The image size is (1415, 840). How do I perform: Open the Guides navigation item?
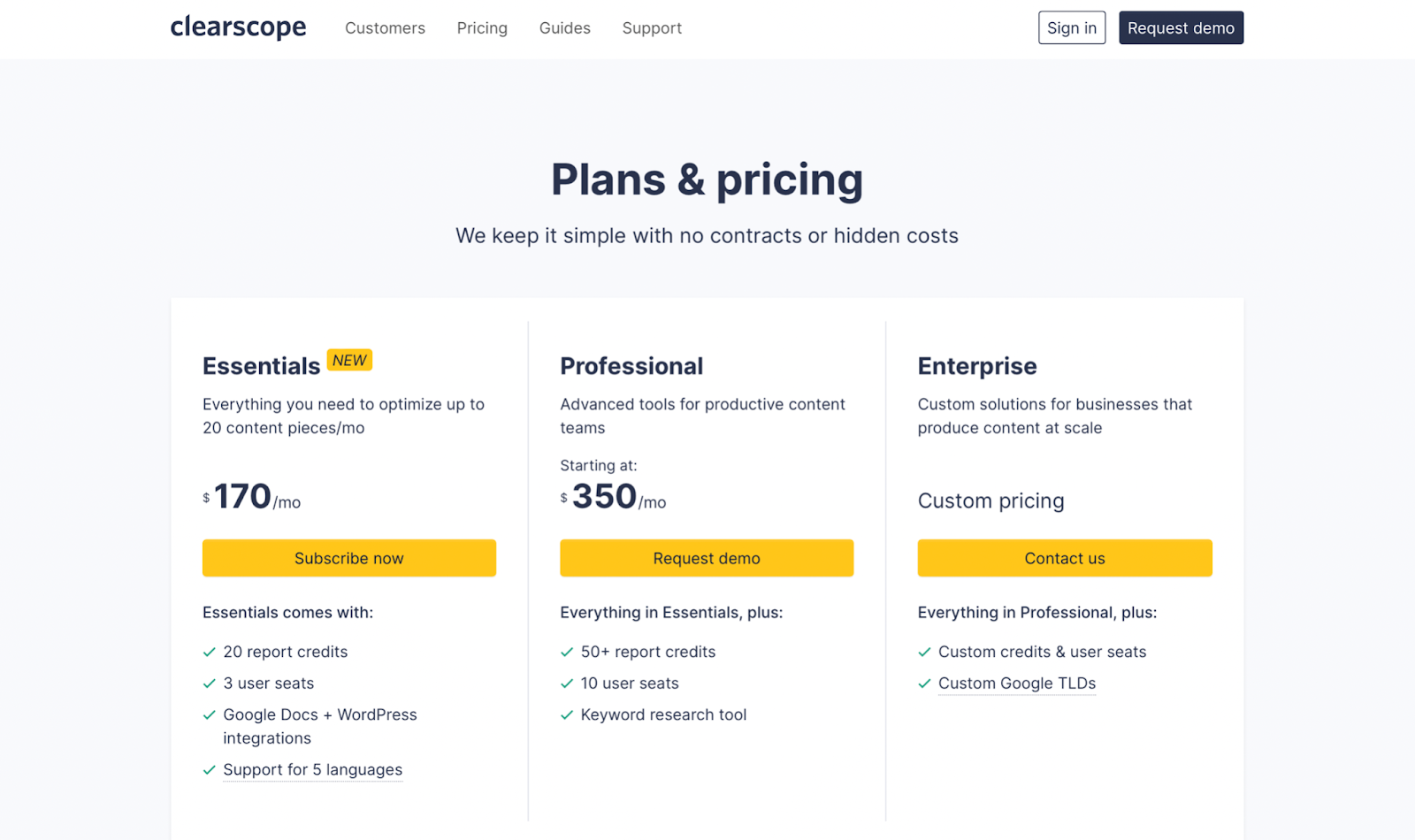pos(565,28)
